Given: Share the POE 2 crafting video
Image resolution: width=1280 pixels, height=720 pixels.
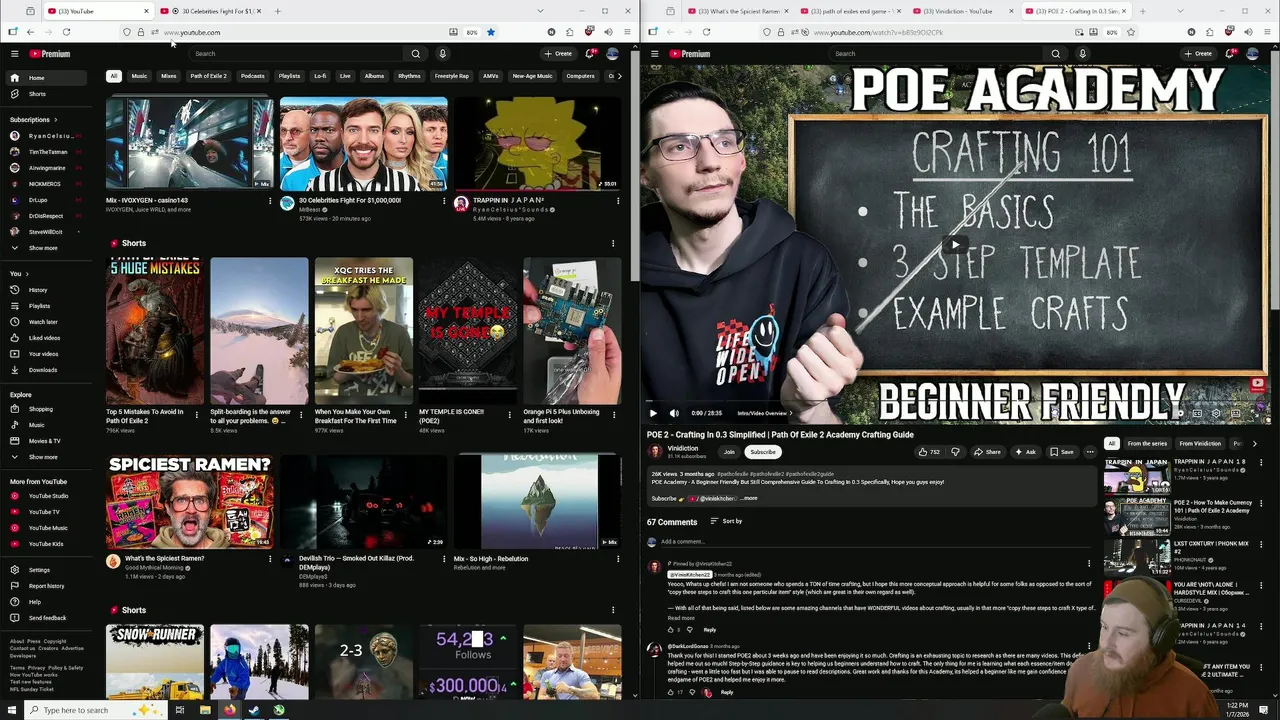Looking at the screenshot, I should tap(987, 452).
